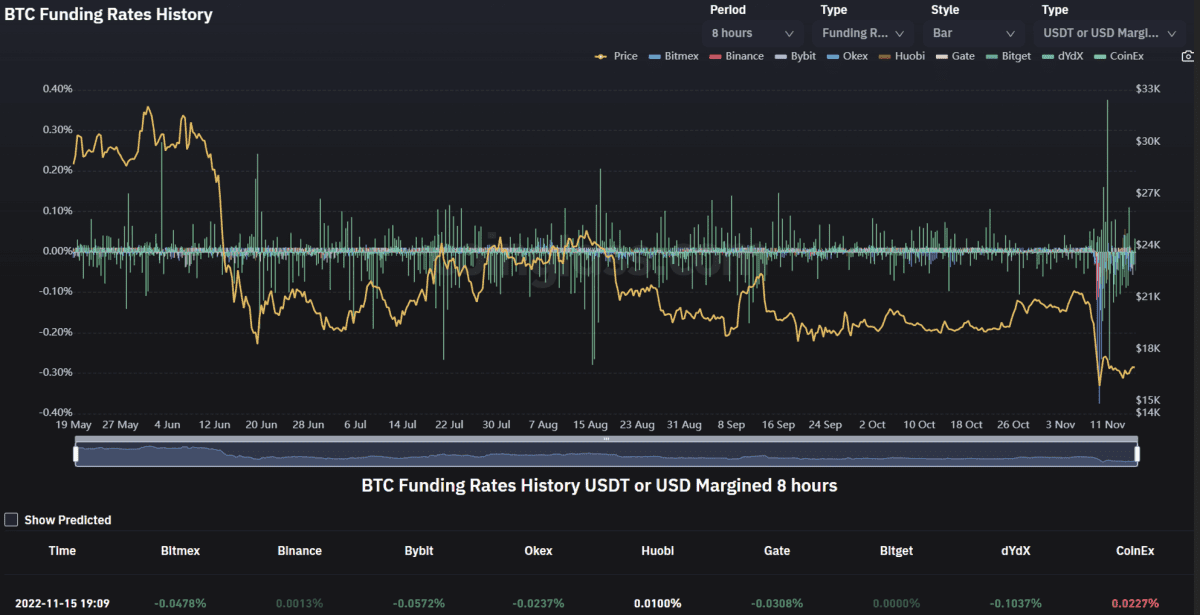Toggle Huobi series in chart legend
Screen dimensions: 1200x615
click(x=902, y=56)
